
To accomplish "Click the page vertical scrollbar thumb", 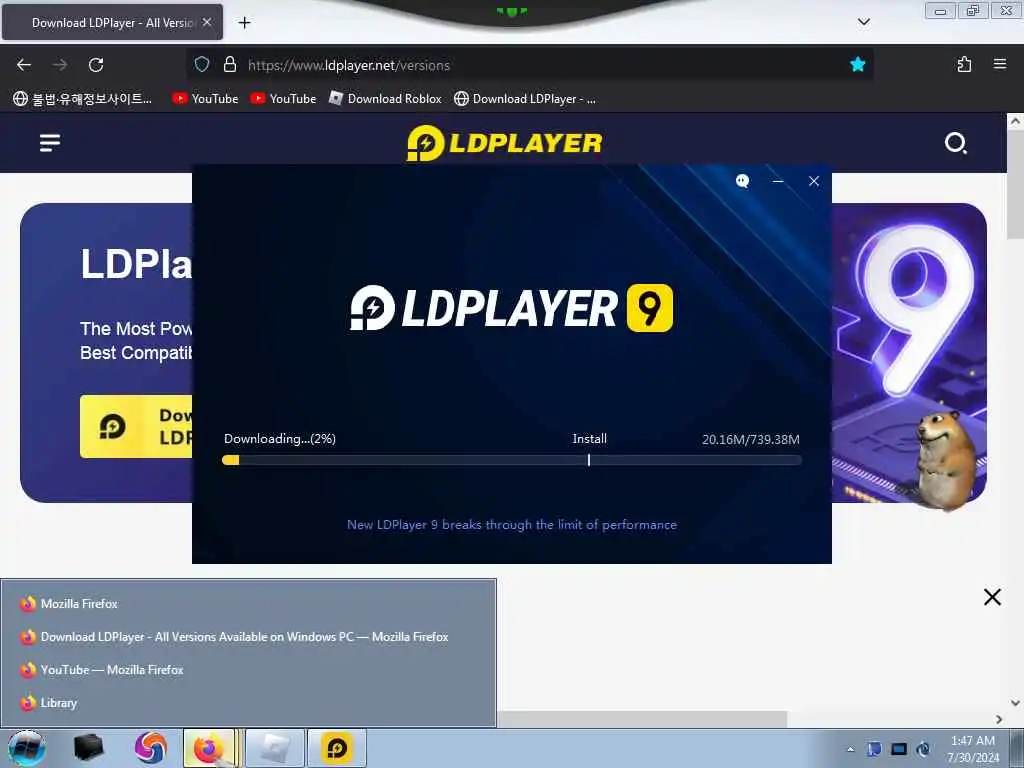I will click(x=1015, y=184).
